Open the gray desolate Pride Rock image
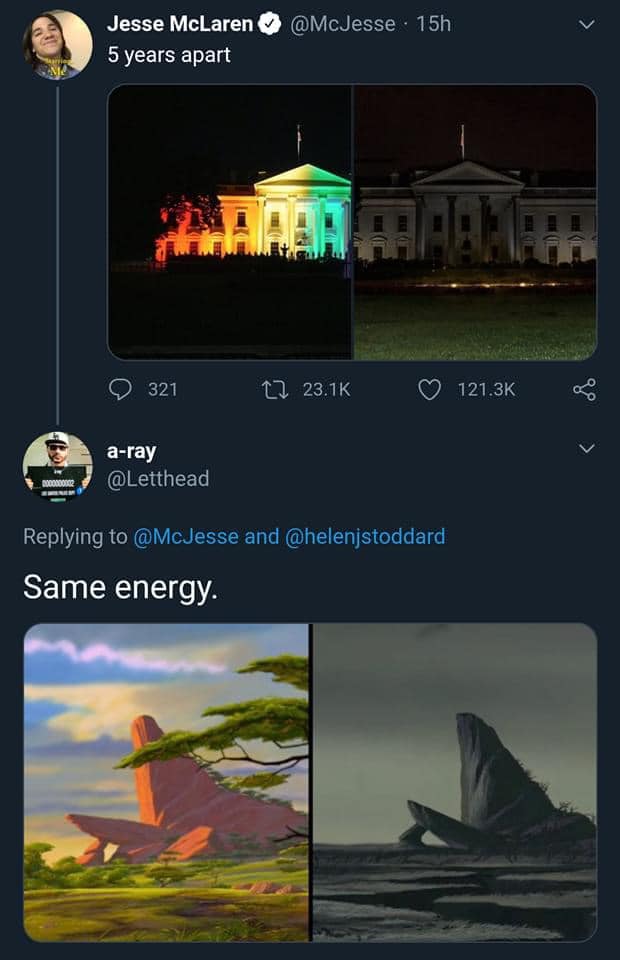 pyautogui.click(x=455, y=782)
